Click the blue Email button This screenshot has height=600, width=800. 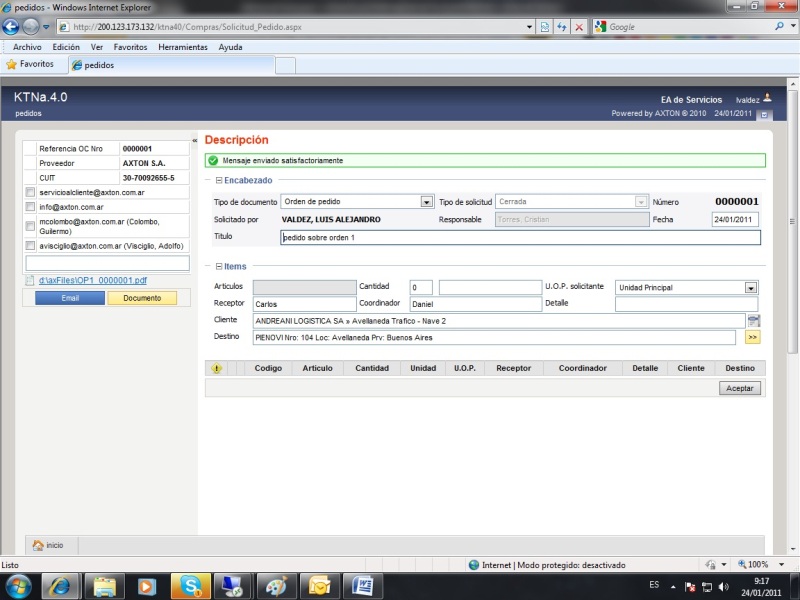[x=70, y=298]
